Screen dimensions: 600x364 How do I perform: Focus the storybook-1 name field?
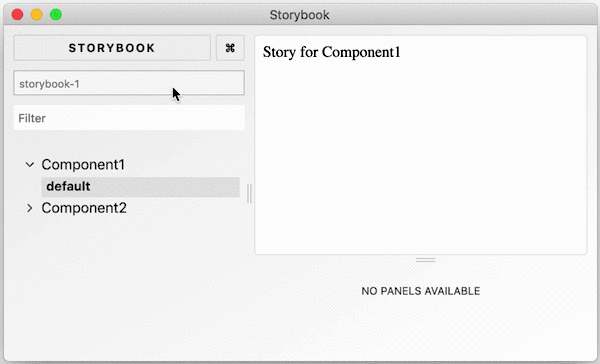(x=129, y=83)
